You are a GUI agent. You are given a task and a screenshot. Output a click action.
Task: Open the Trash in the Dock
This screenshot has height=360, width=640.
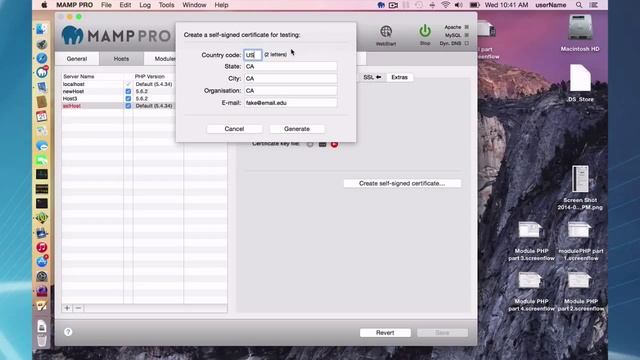pyautogui.click(x=42, y=340)
